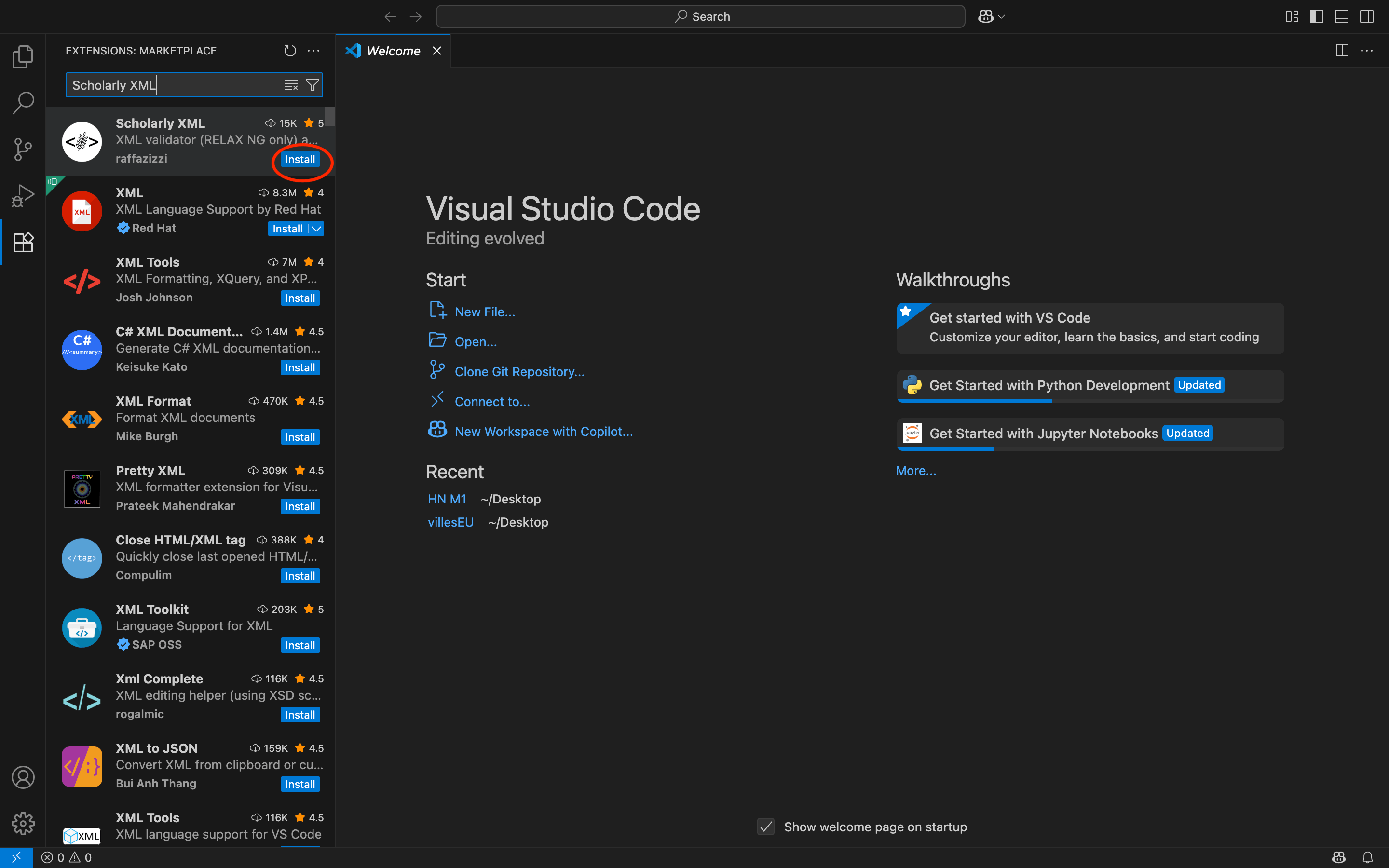Open More Actions menu in Extensions panel
This screenshot has width=1389, height=868.
(313, 51)
